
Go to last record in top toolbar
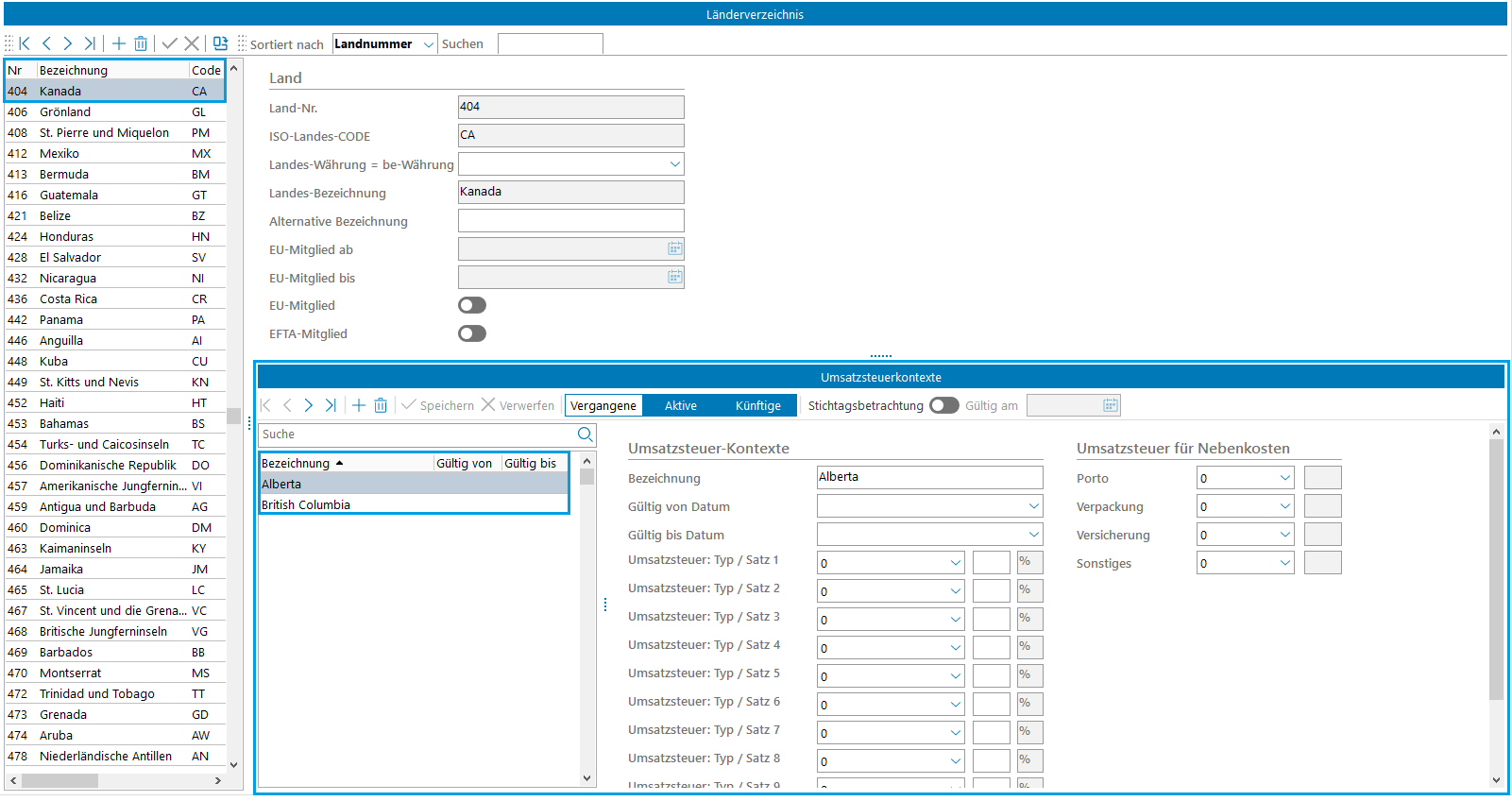tap(90, 43)
